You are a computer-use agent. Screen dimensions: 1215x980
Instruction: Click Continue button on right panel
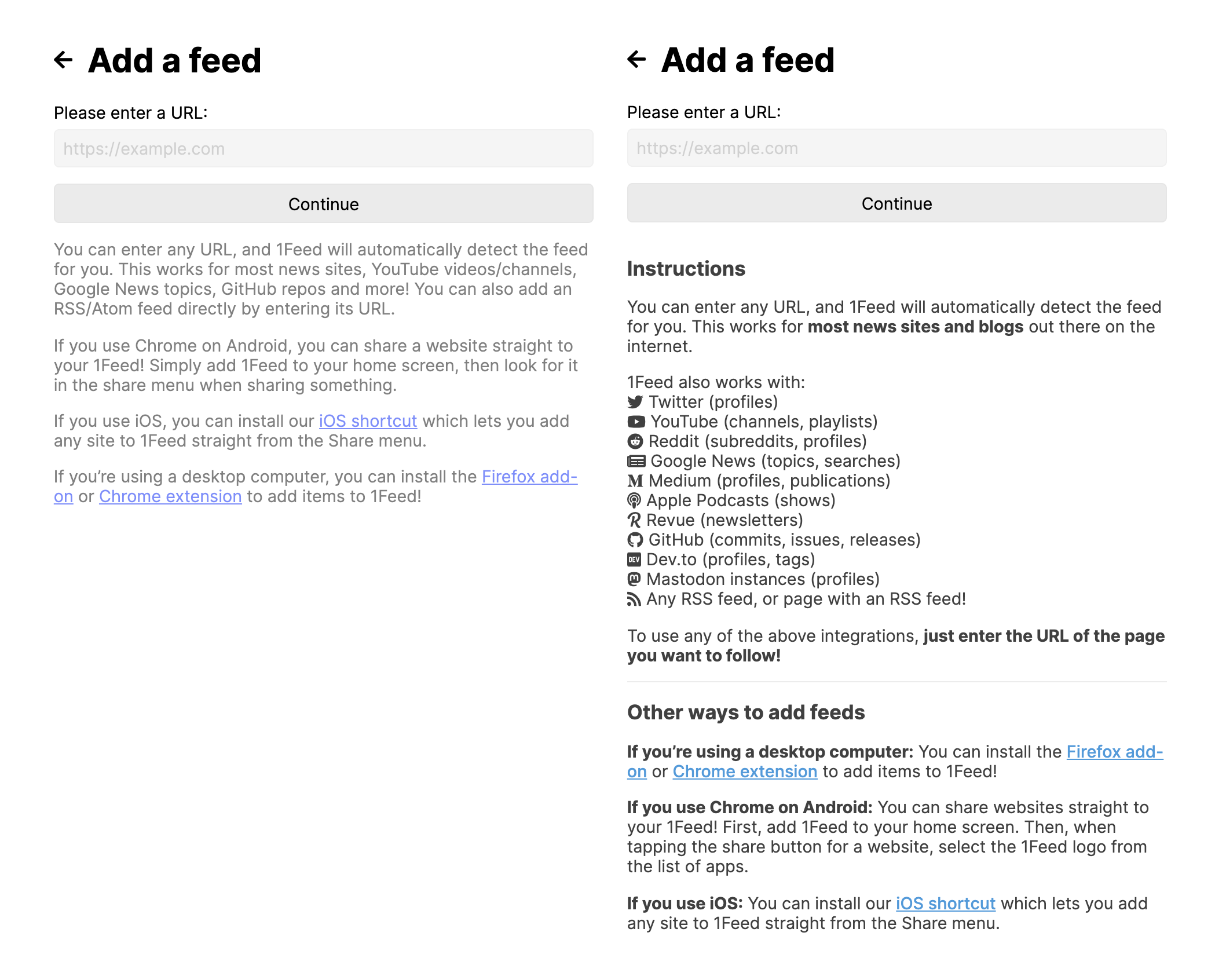tap(896, 202)
